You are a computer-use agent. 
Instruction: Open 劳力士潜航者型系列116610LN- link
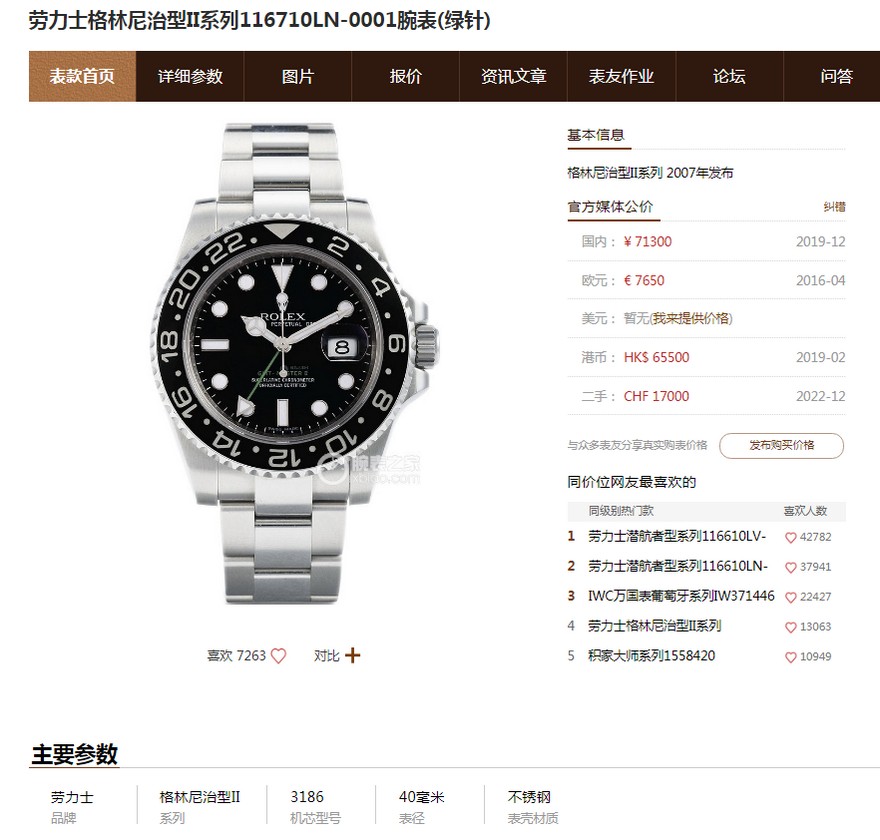677,566
